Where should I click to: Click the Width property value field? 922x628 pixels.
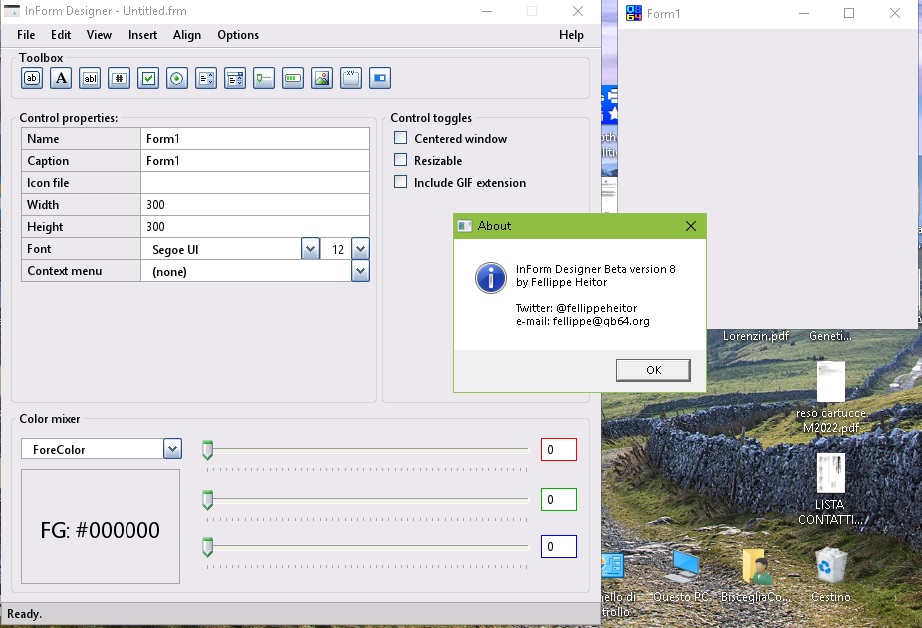pos(255,205)
